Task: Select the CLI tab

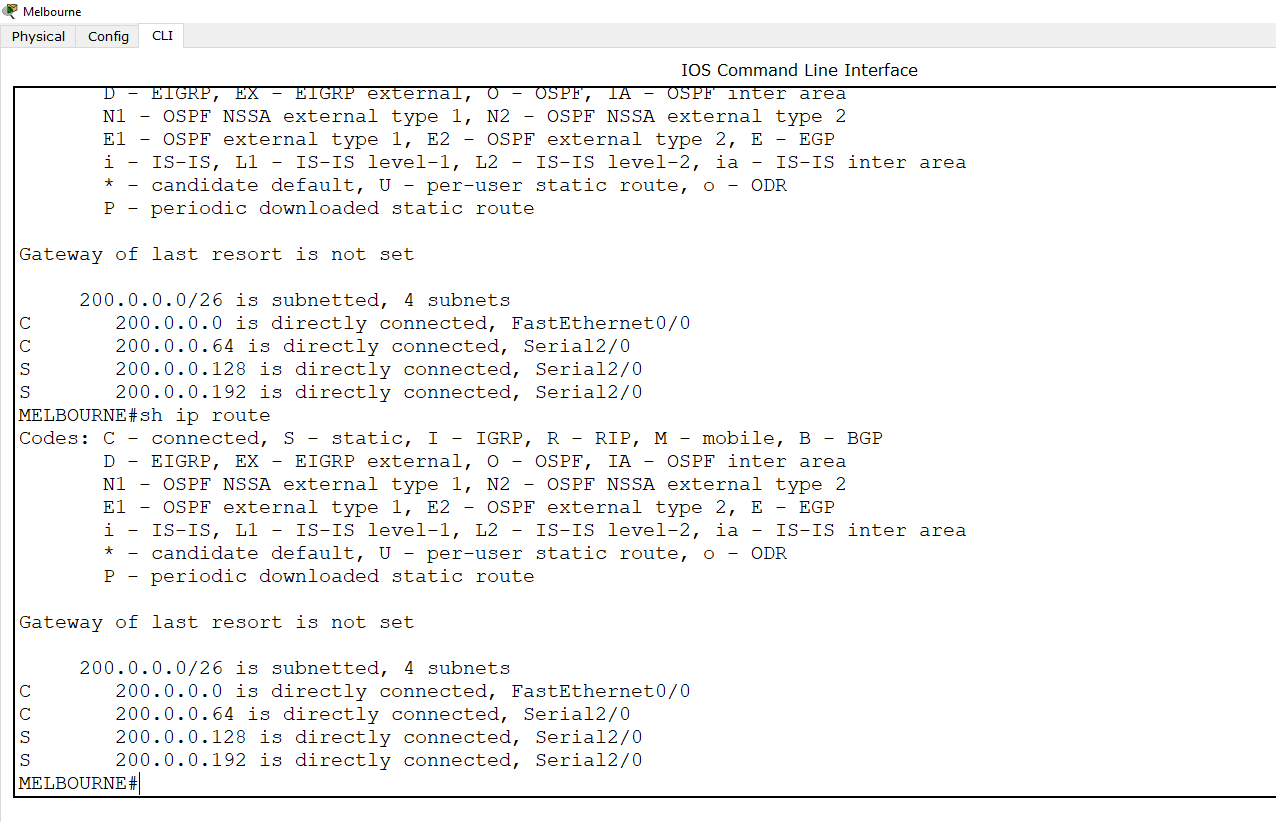Action: pos(162,36)
